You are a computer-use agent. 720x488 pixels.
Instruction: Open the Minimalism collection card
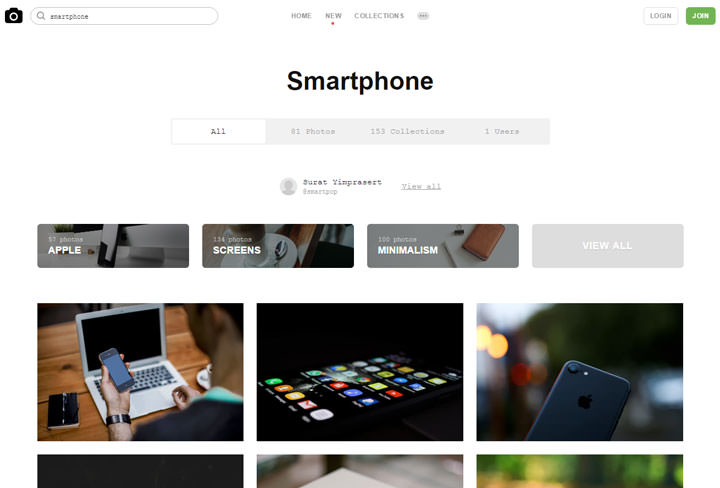click(443, 246)
